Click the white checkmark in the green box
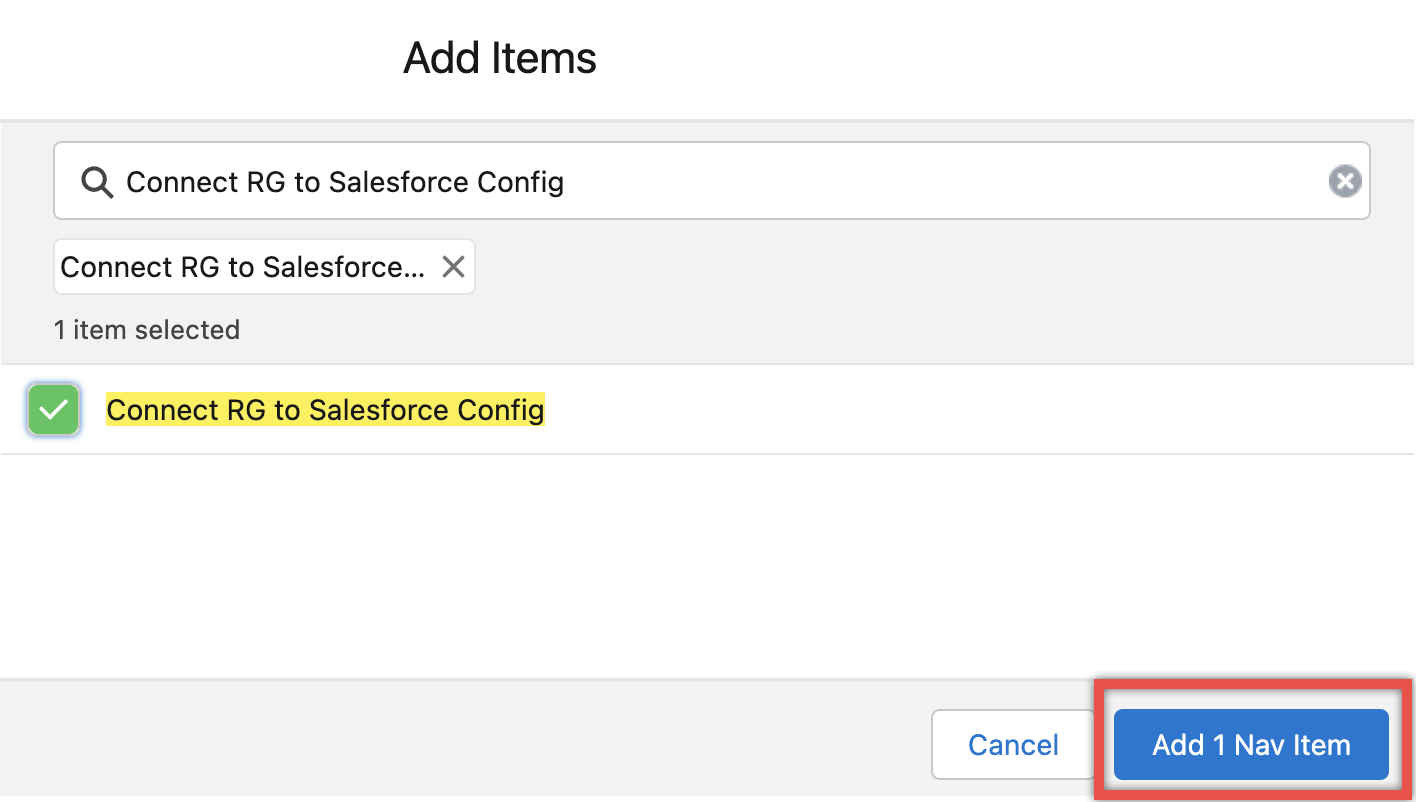 [x=53, y=409]
